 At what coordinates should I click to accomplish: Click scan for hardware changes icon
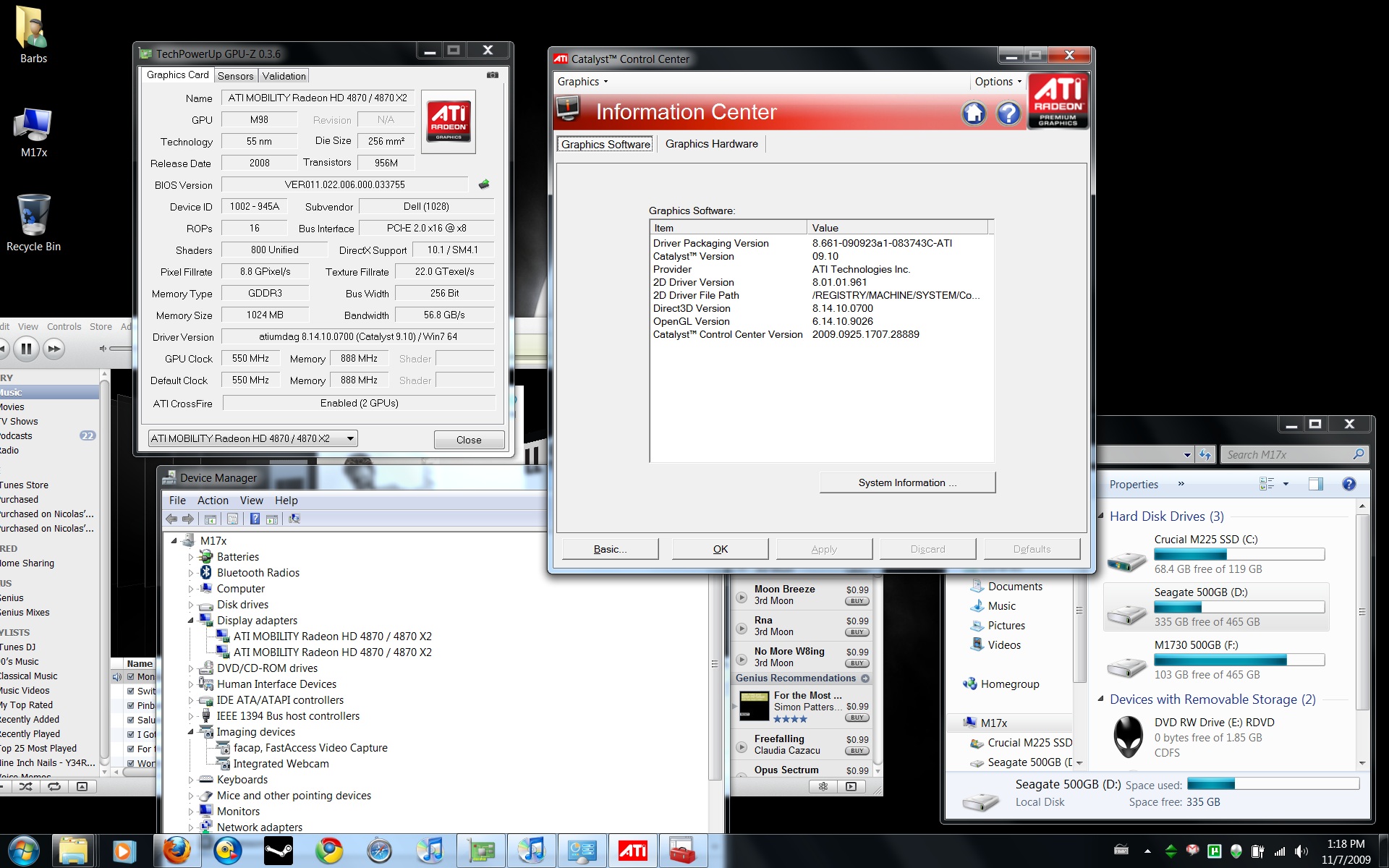click(x=294, y=519)
